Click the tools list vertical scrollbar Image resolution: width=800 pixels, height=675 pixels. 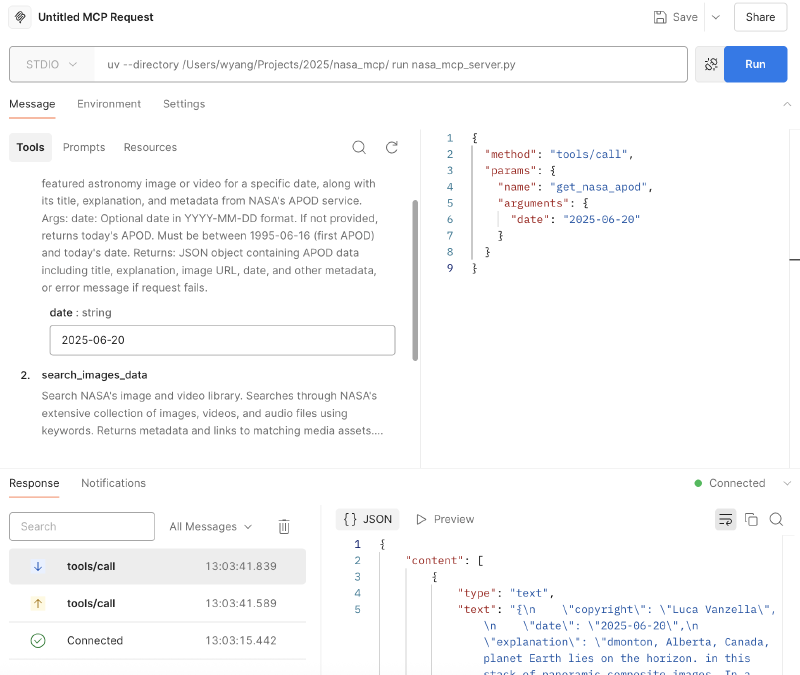click(415, 280)
